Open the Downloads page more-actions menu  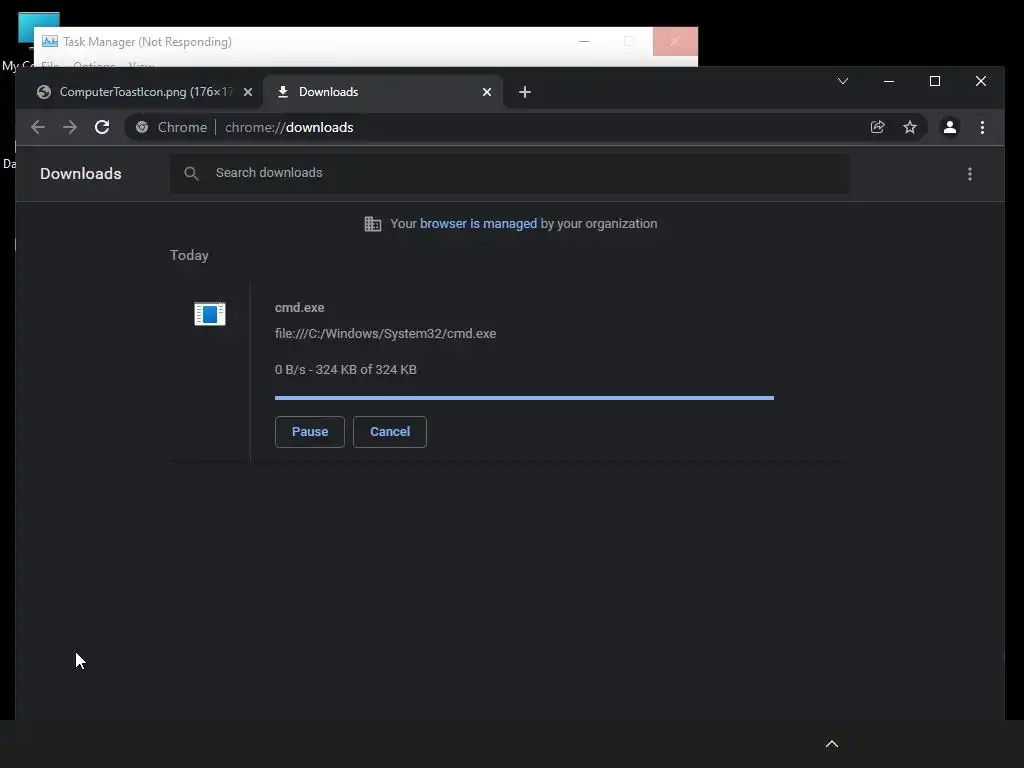[970, 174]
